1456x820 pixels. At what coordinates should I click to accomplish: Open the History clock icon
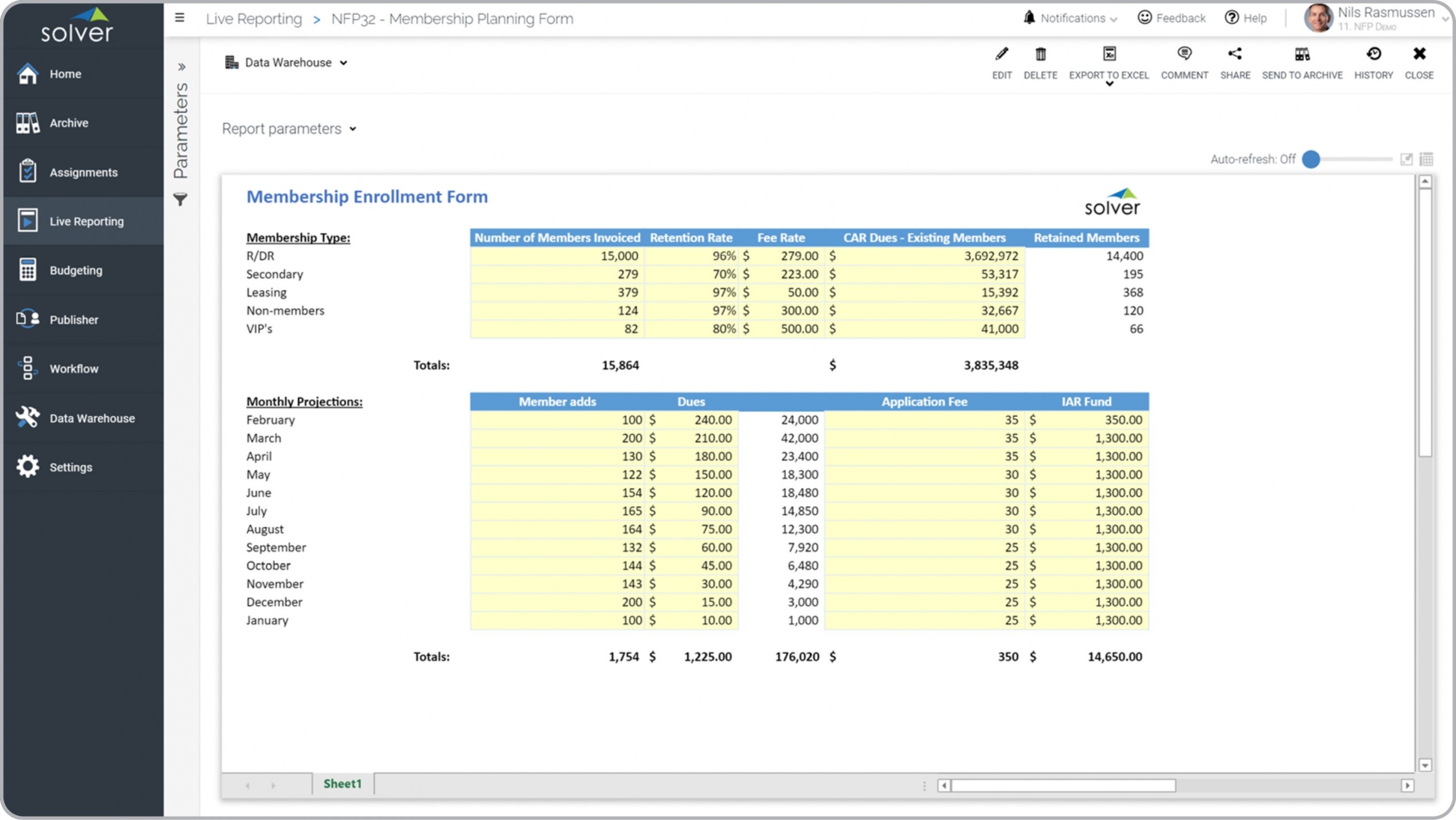pyautogui.click(x=1374, y=55)
